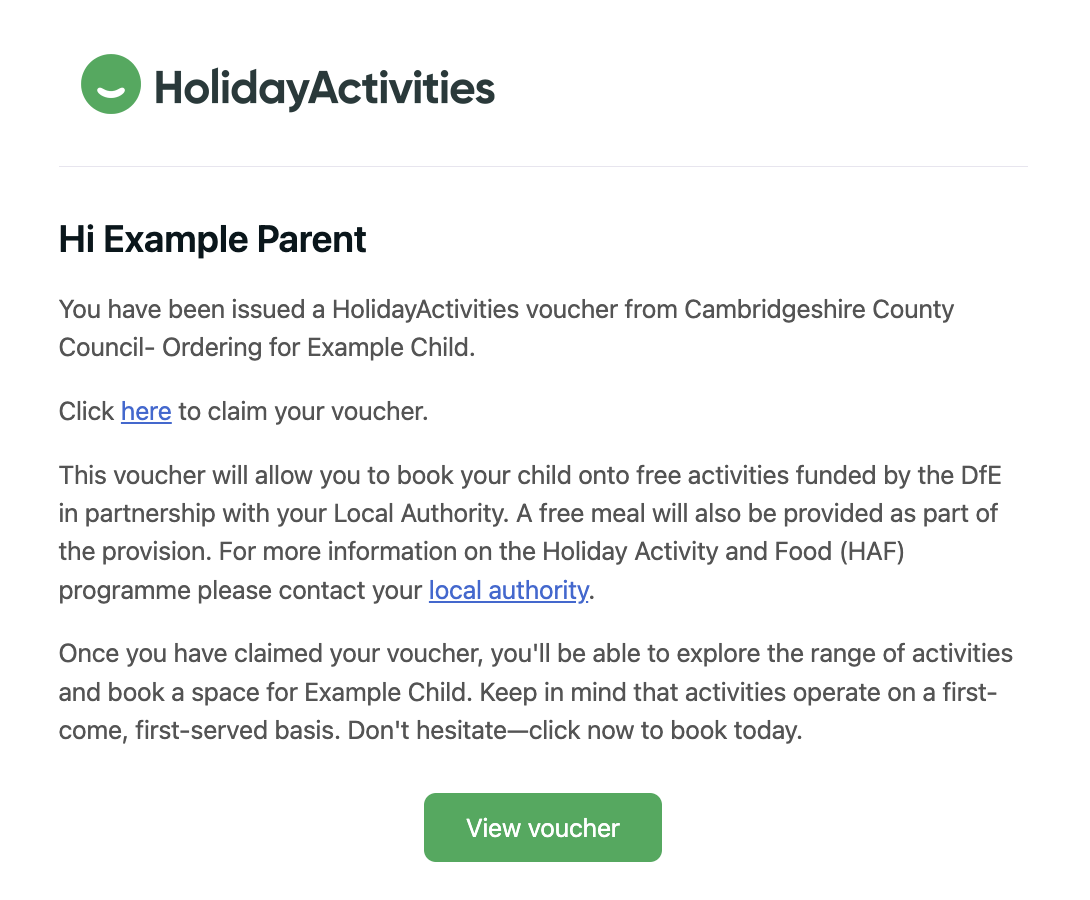Click the horizontal divider below the logo
The height and width of the screenshot is (900, 1090).
click(x=543, y=166)
